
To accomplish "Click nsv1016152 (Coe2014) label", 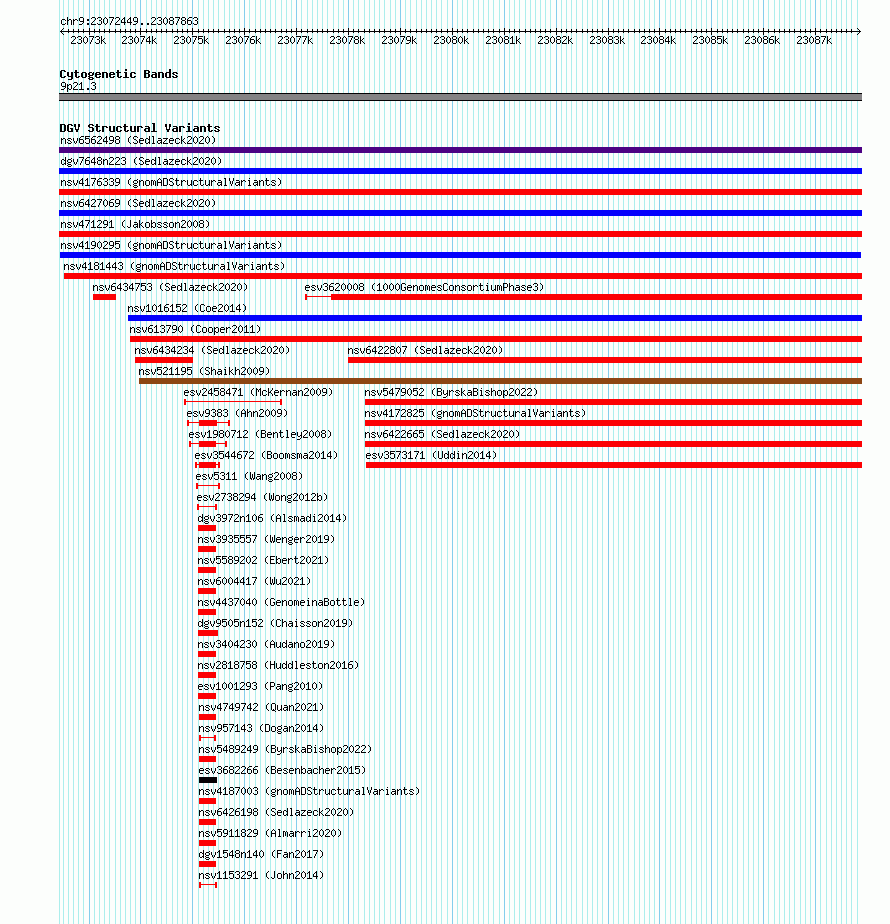I will [187, 308].
